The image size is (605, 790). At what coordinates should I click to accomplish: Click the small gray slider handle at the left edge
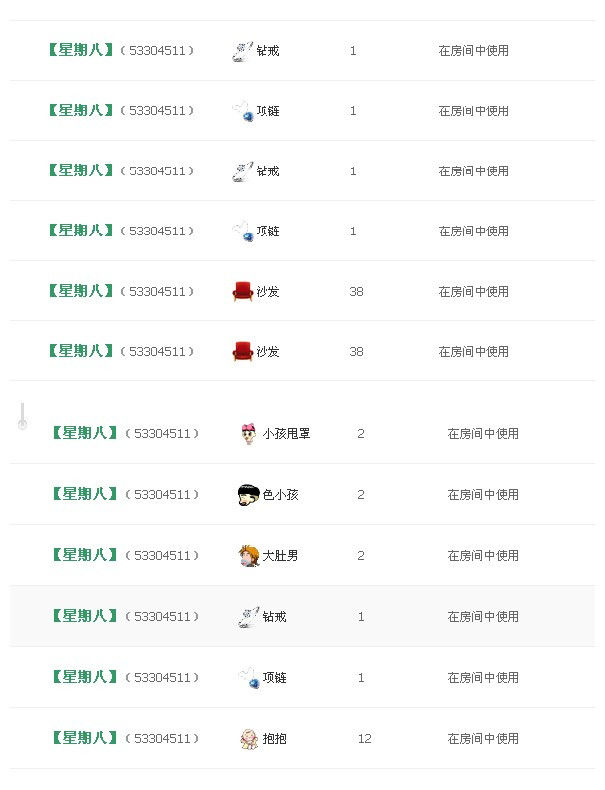pos(22,416)
